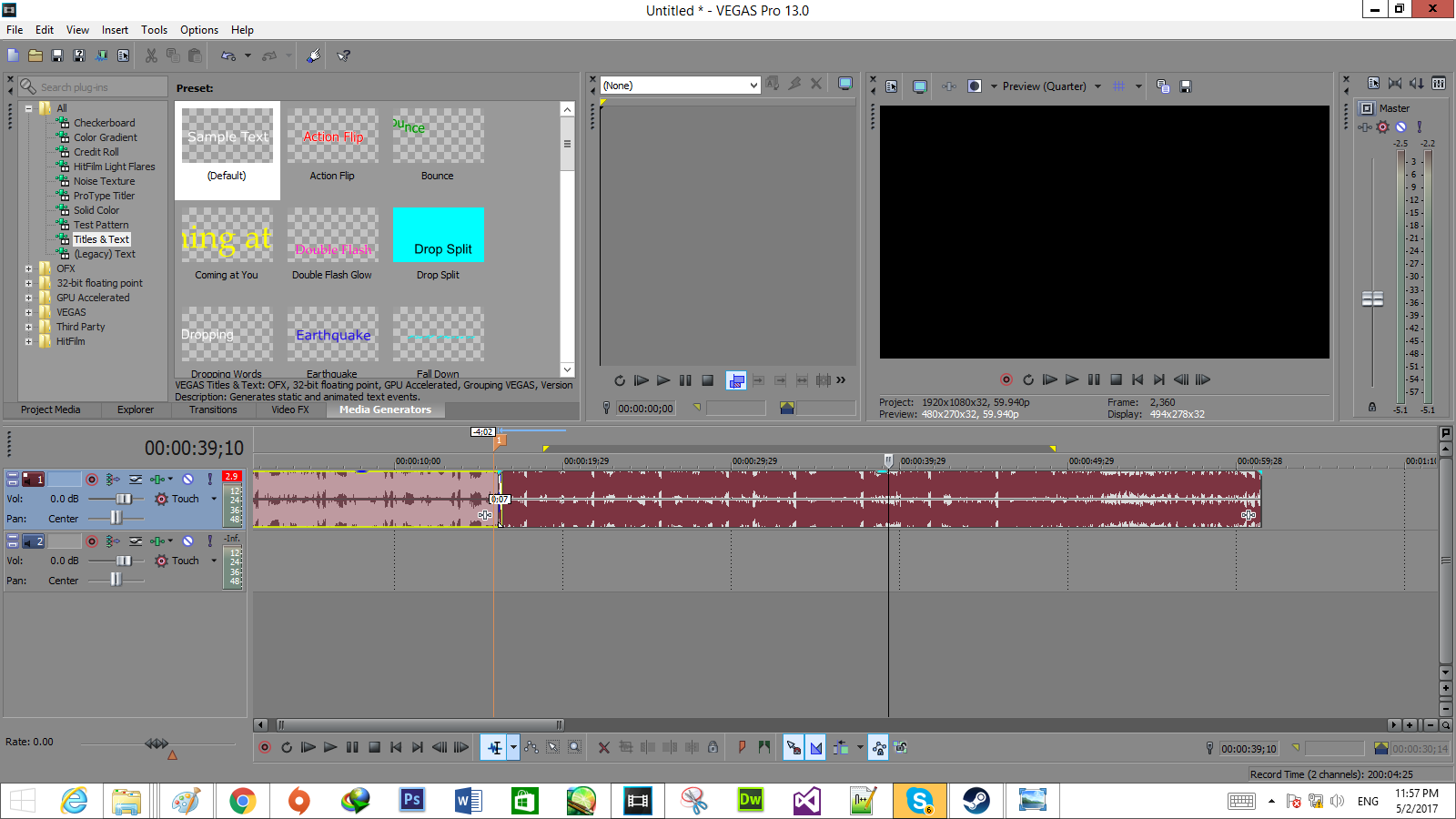
Task: Choose the Action Flip preset thumbnail
Action: coord(332,136)
